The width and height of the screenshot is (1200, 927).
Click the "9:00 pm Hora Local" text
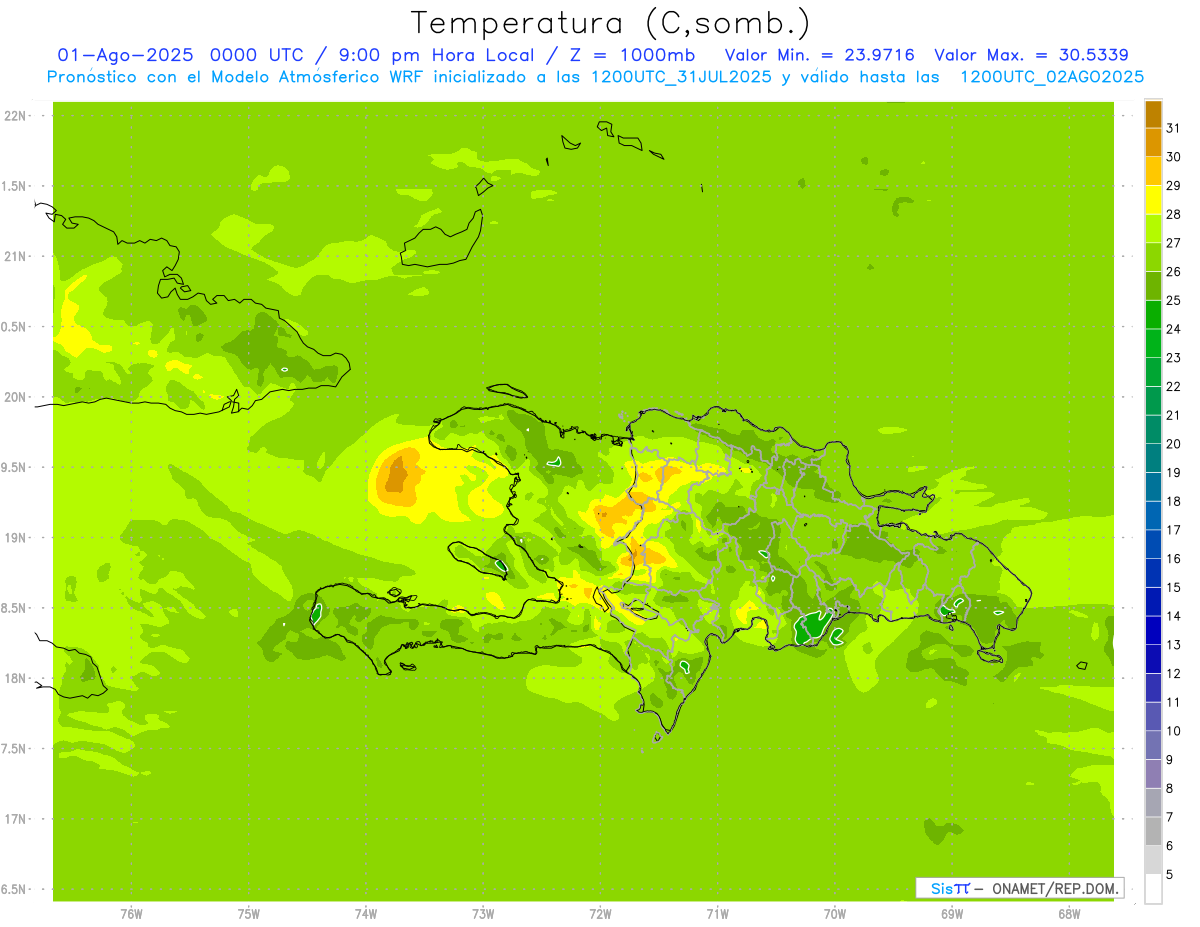pos(436,55)
